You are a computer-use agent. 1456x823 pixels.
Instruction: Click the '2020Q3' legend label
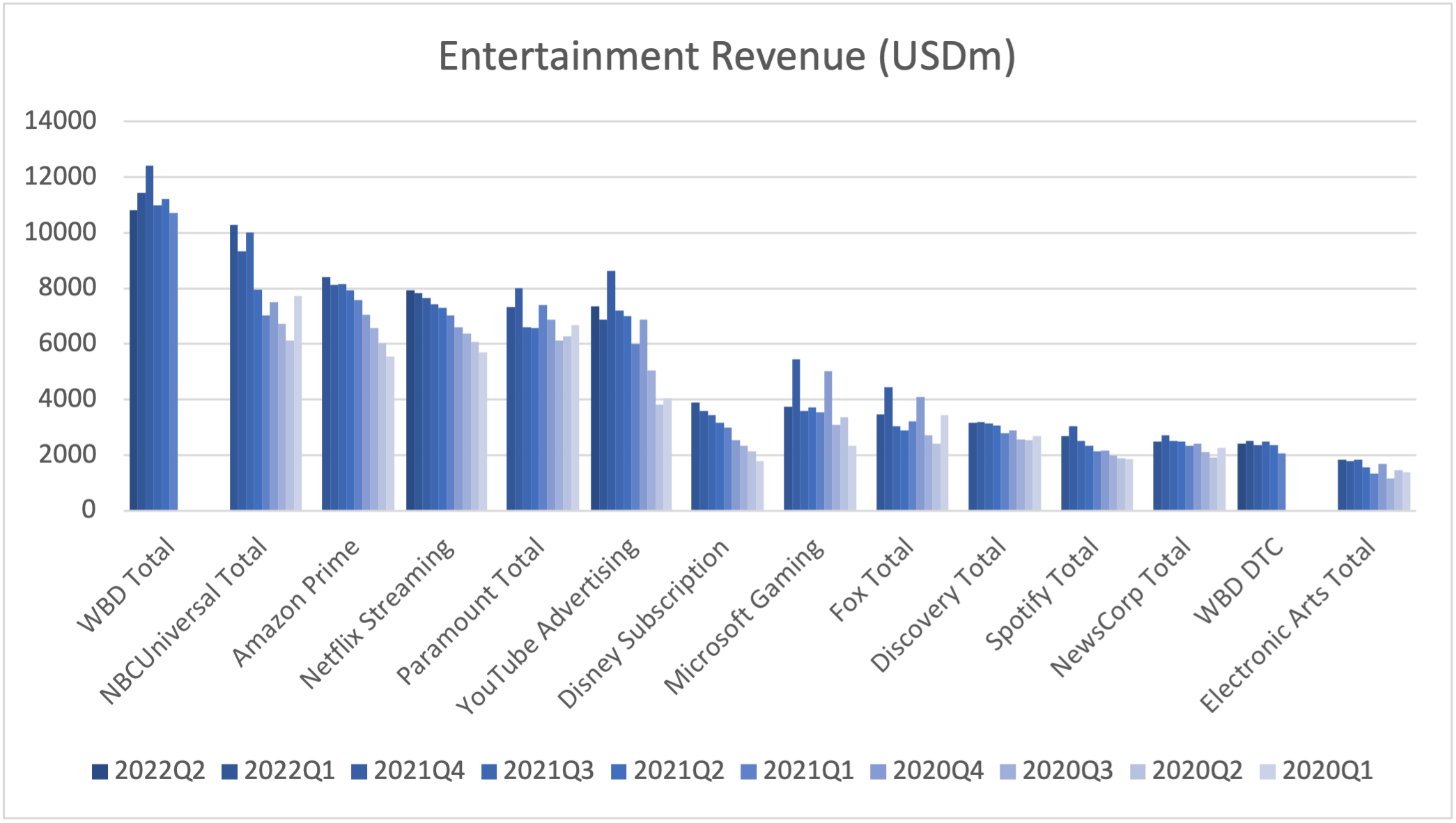[1067, 771]
